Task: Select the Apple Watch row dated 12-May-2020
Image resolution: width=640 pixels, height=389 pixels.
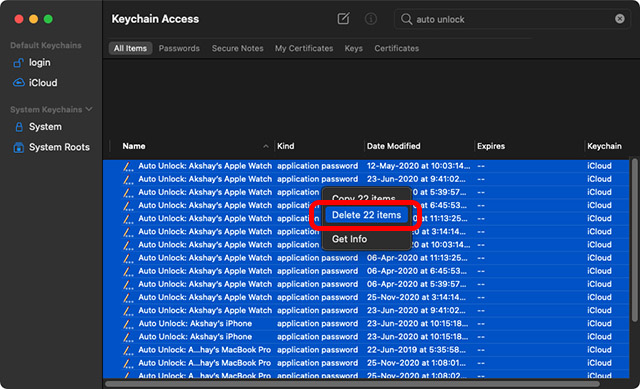Action: 366,166
